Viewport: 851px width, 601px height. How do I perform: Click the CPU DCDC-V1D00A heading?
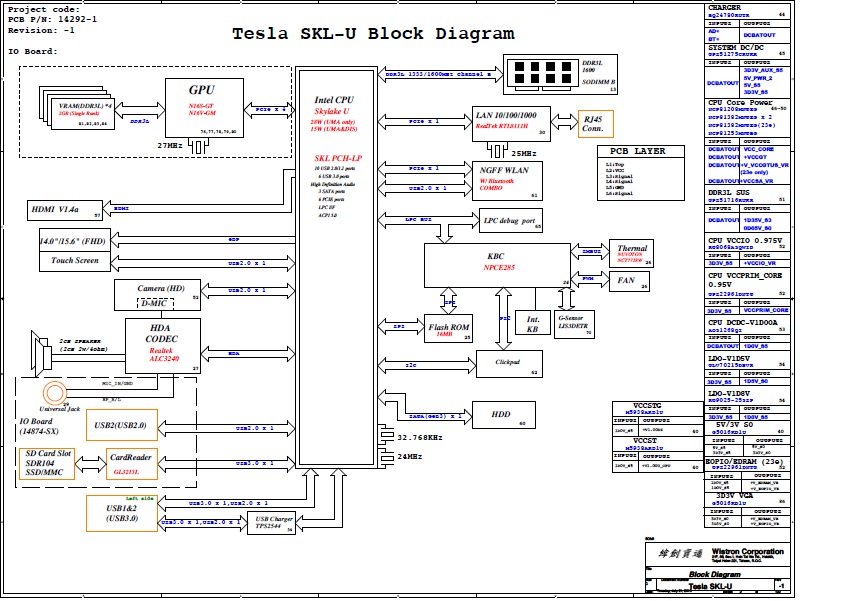click(x=742, y=322)
